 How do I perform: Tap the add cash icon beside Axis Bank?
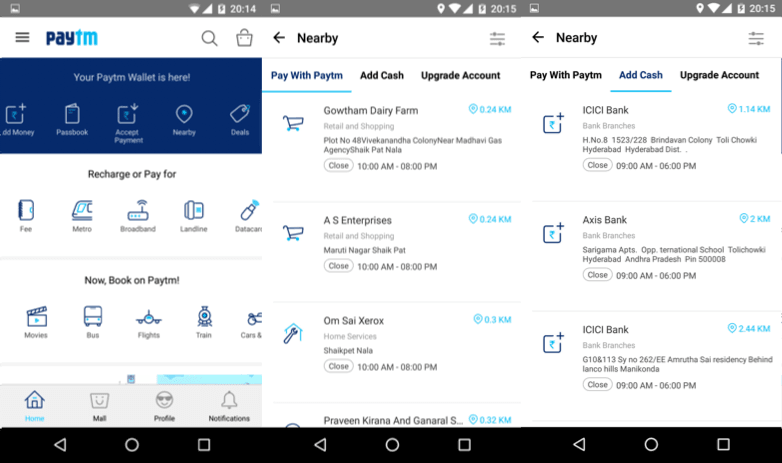click(553, 232)
